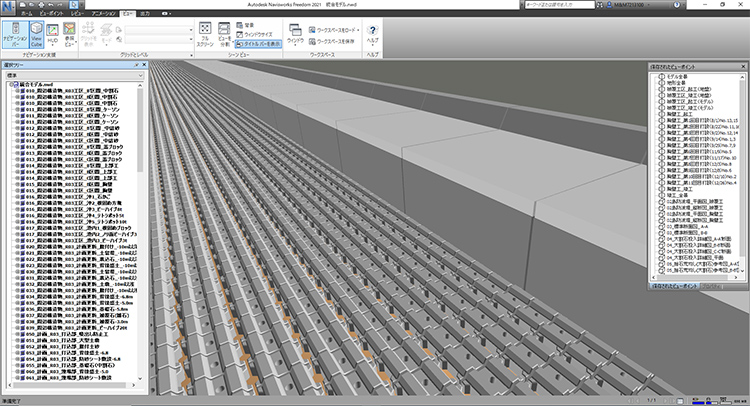Click the Print icon in quick access toolbar

coord(41,4)
